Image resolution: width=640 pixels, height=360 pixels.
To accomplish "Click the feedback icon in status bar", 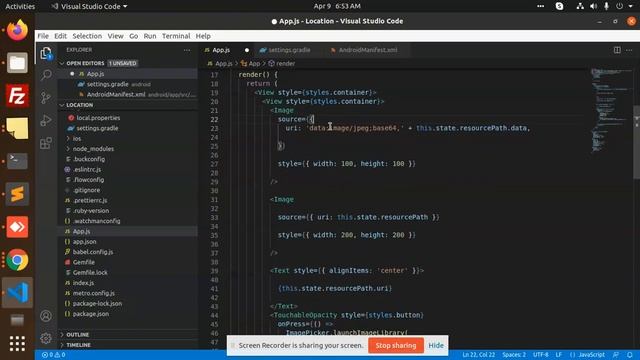I will click(x=616, y=355).
